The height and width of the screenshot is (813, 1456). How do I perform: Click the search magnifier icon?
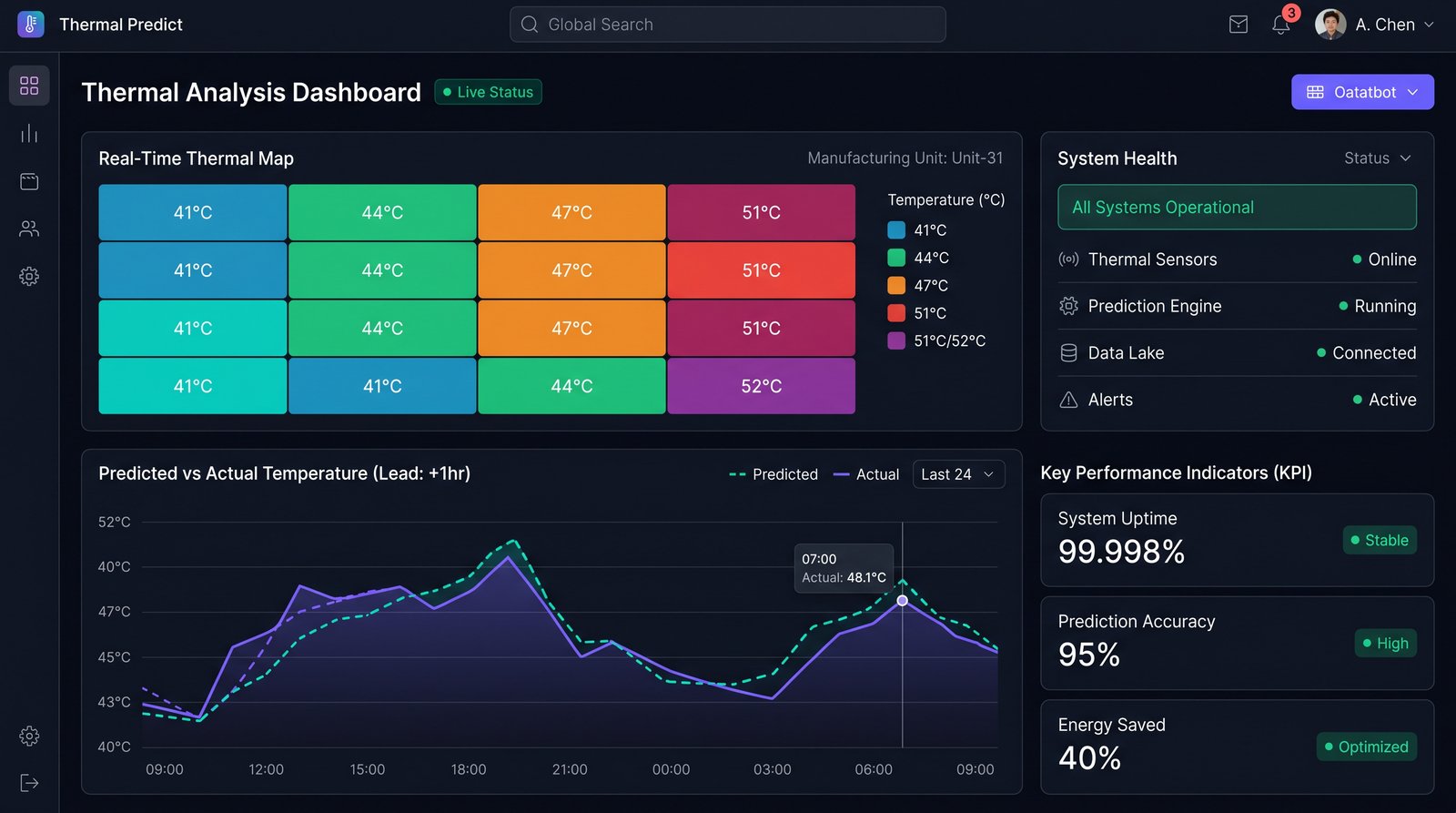tap(530, 25)
